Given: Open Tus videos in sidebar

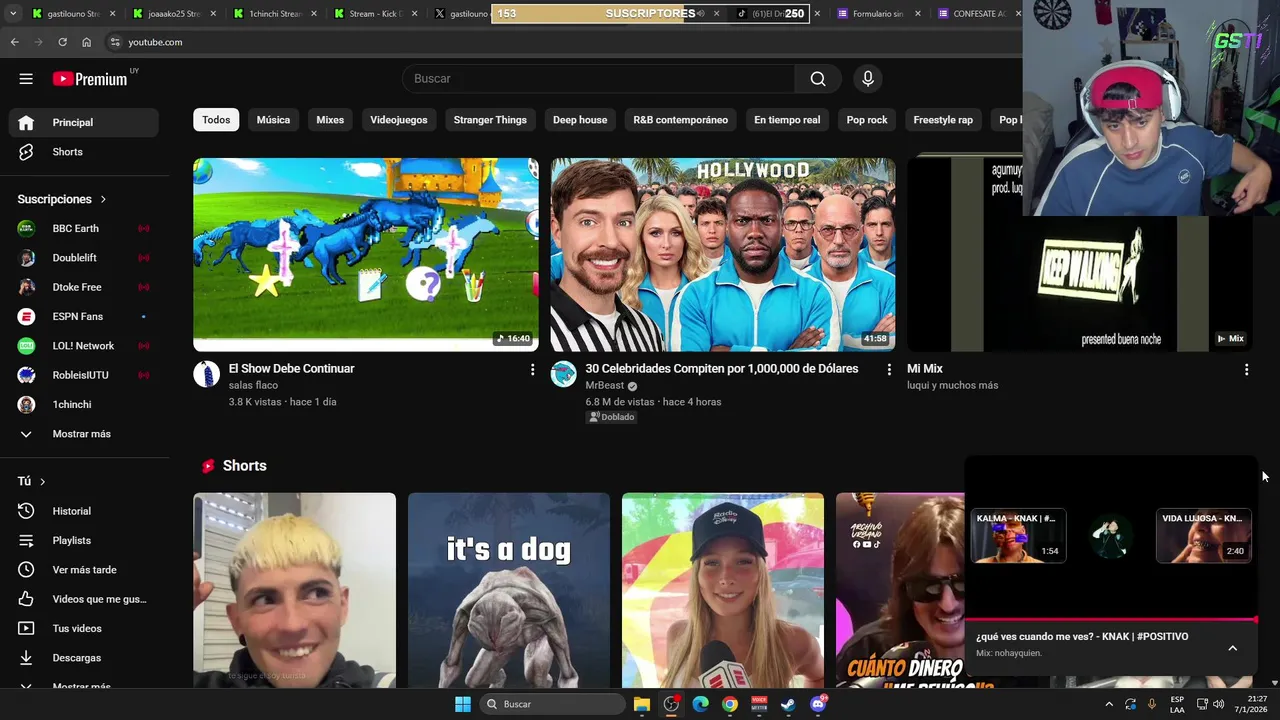Looking at the screenshot, I should [x=84, y=628].
